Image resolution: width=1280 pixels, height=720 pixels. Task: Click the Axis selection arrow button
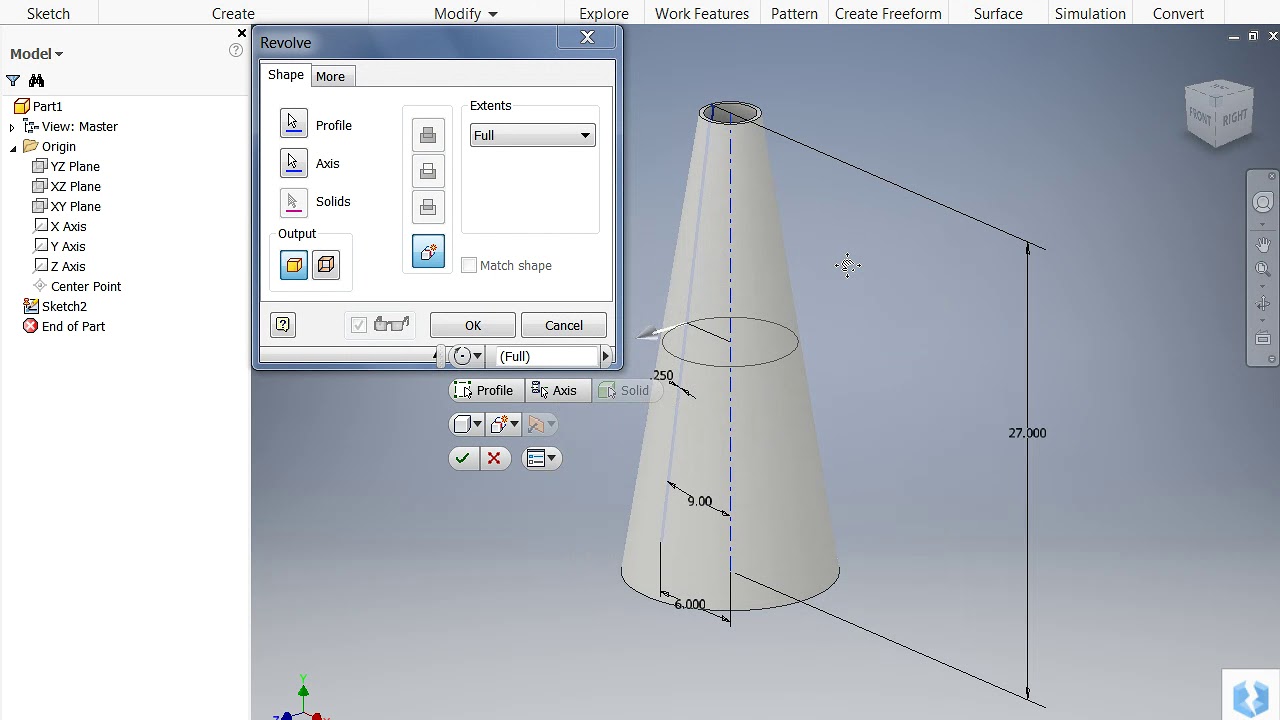294,162
